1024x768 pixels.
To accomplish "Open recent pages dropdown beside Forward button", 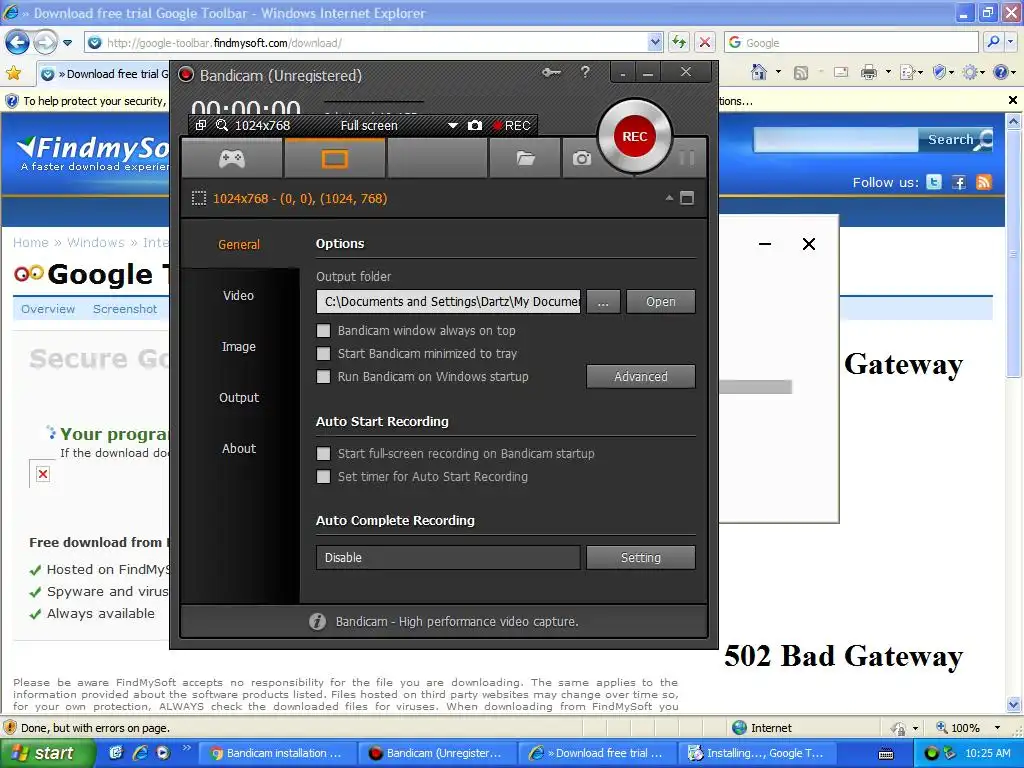I will 67,43.
